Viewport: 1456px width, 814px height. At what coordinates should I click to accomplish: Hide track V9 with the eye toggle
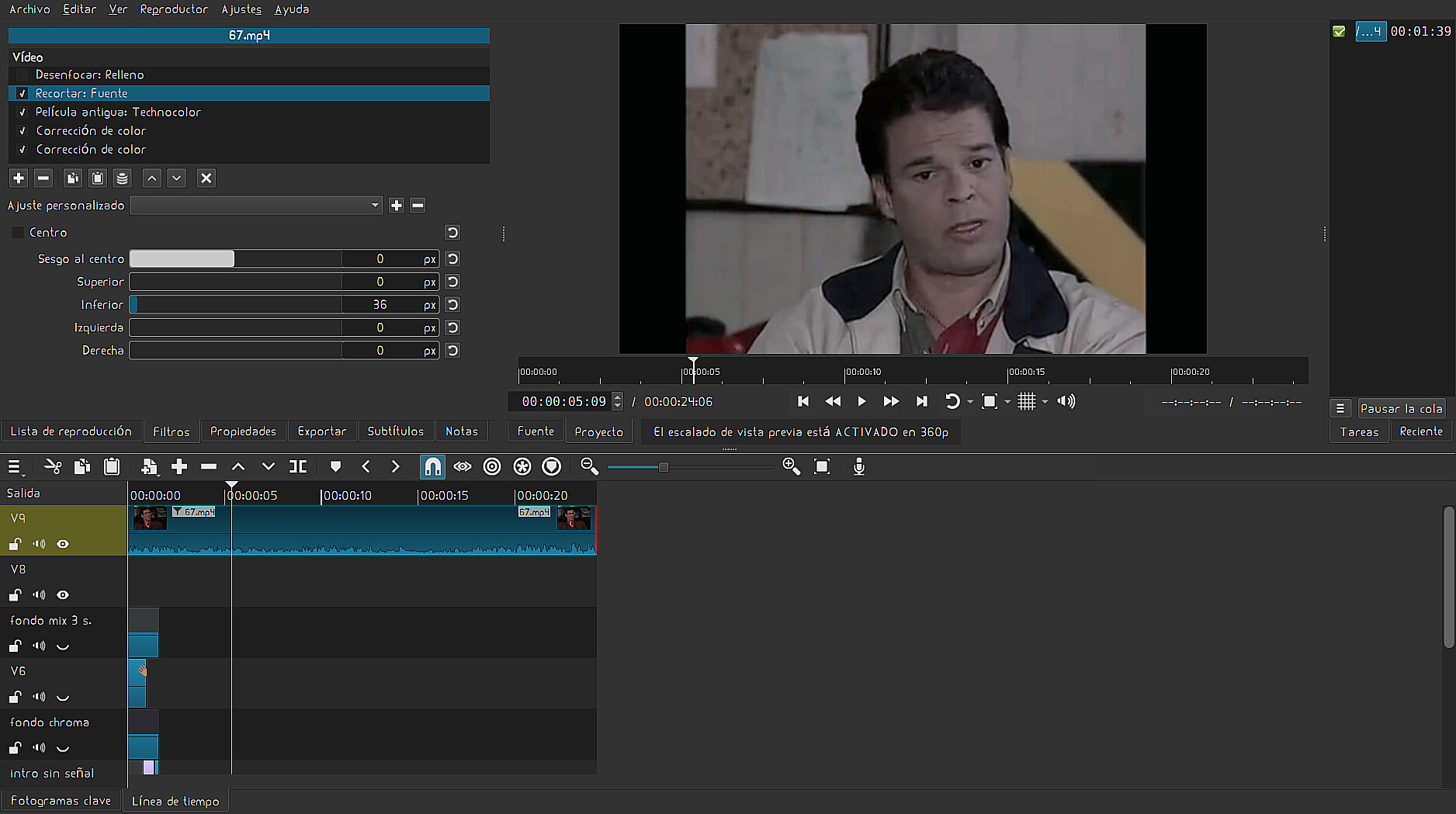[x=63, y=544]
